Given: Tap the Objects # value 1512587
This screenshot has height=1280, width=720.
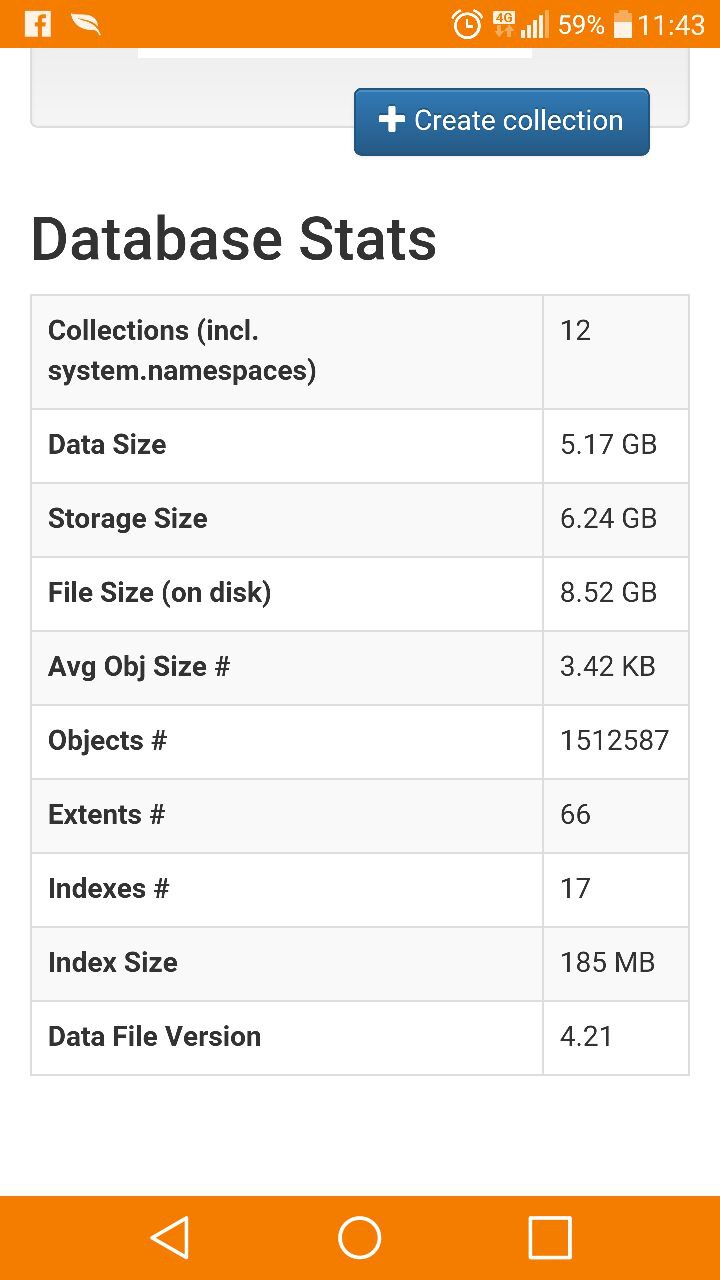Looking at the screenshot, I should point(614,741).
